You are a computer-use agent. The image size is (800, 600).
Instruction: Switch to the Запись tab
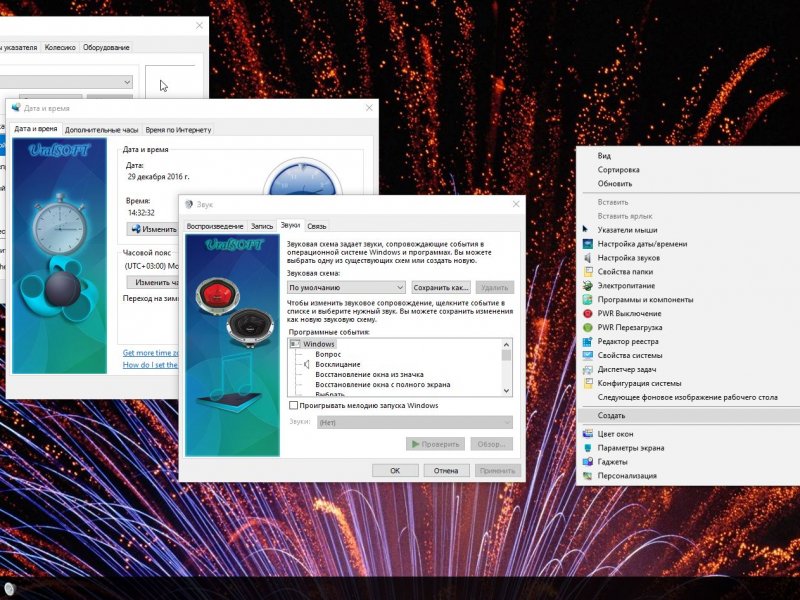(x=262, y=226)
